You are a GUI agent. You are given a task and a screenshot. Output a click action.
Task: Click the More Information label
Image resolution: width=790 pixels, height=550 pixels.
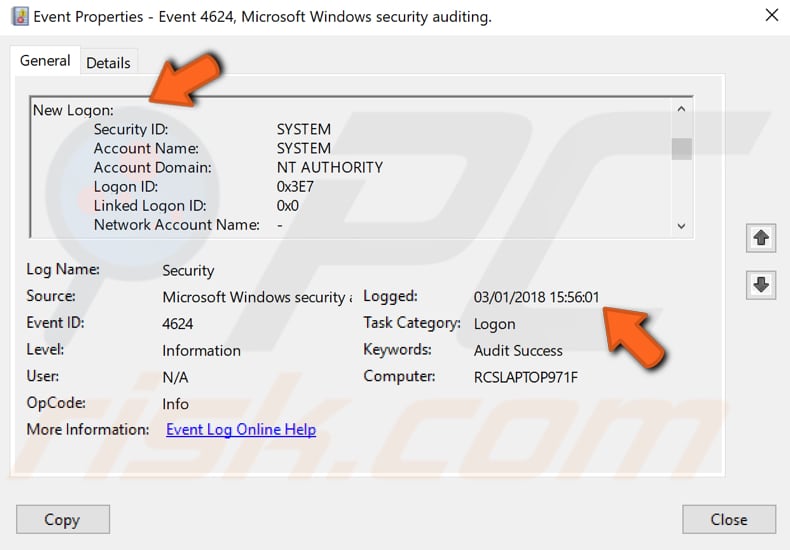pyautogui.click(x=88, y=430)
